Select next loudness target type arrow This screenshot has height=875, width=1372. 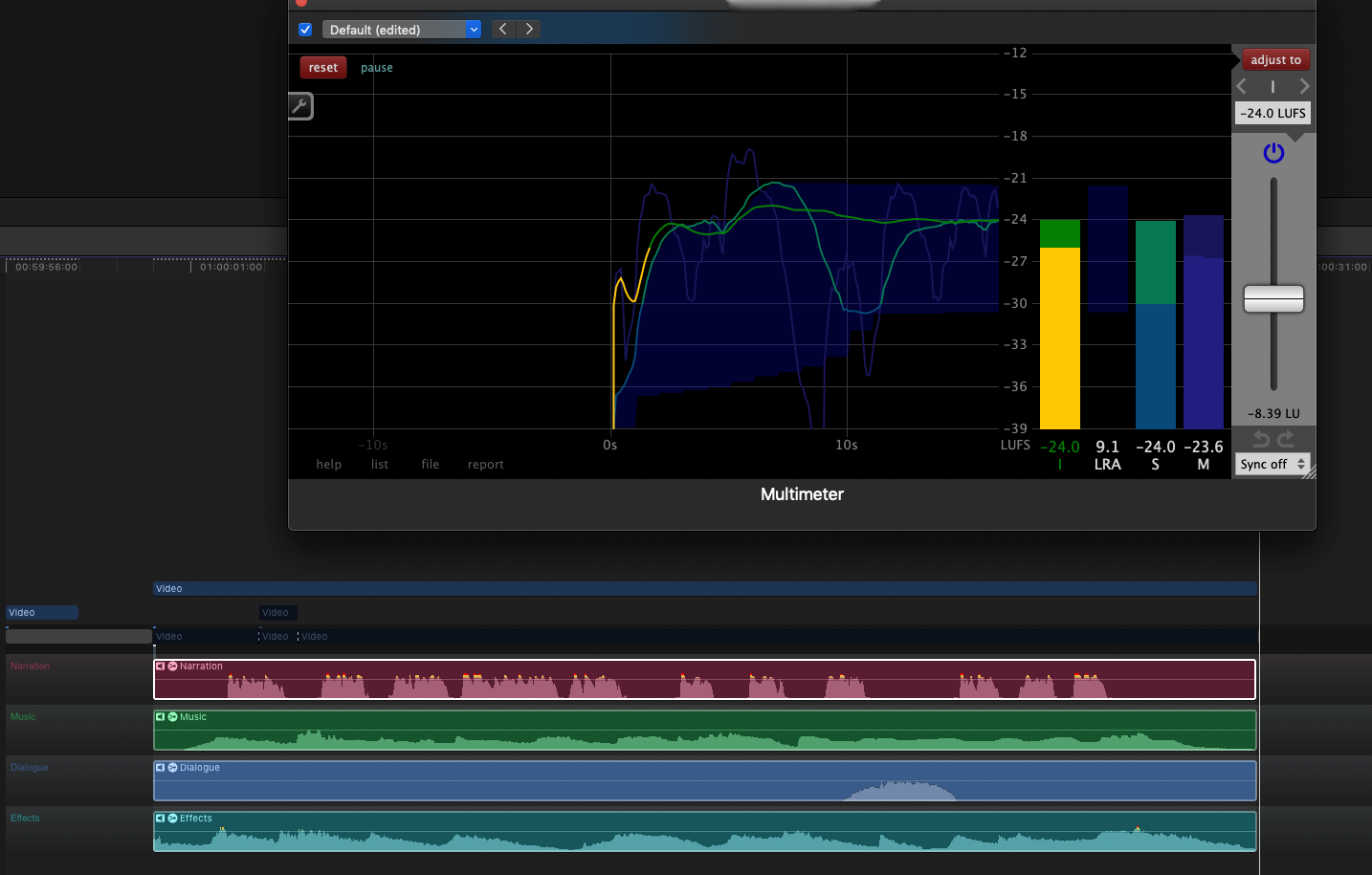point(1303,87)
